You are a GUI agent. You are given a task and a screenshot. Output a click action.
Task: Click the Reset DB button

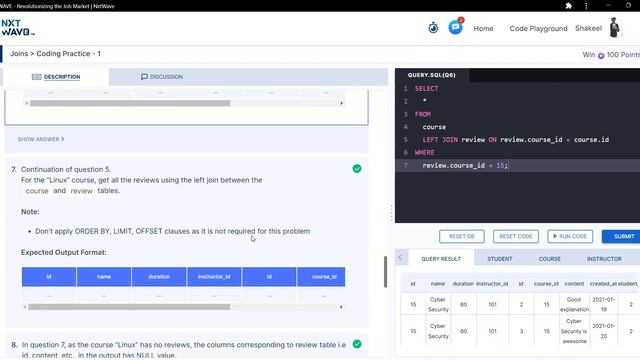click(x=462, y=236)
